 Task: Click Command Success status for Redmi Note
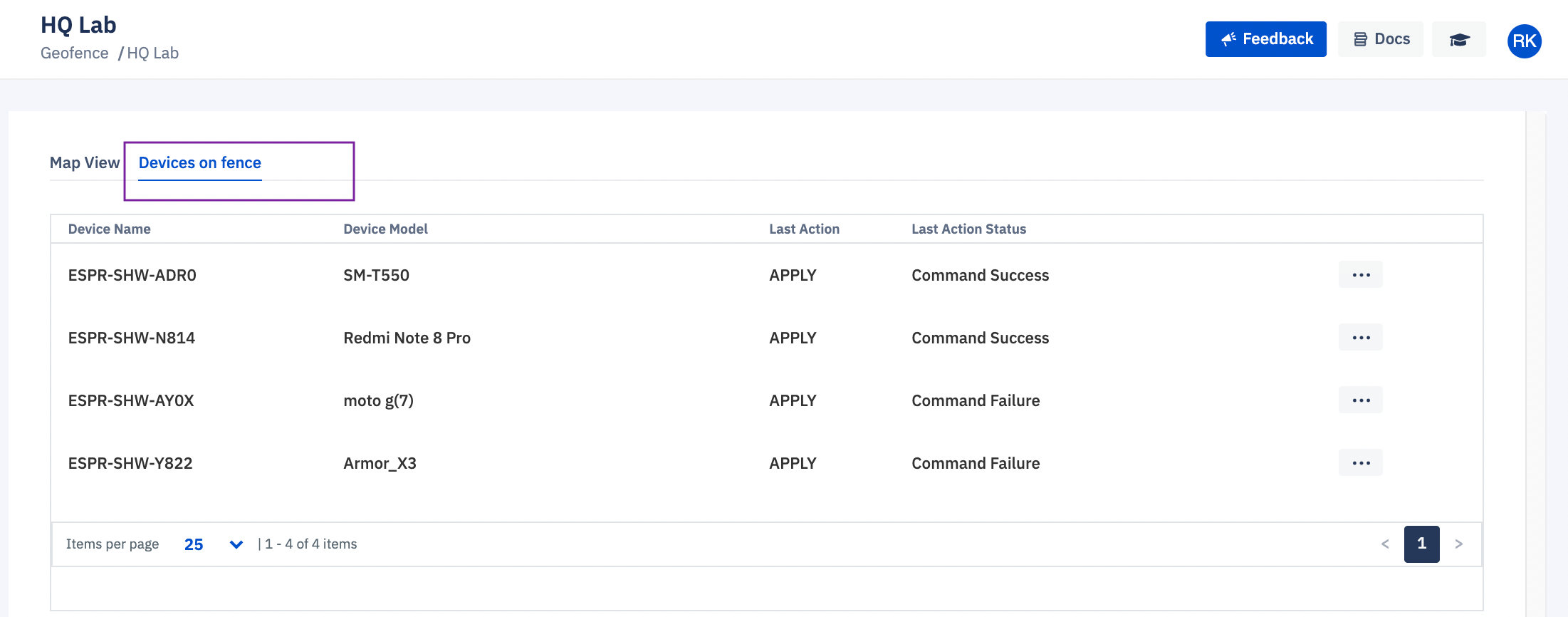pos(981,338)
